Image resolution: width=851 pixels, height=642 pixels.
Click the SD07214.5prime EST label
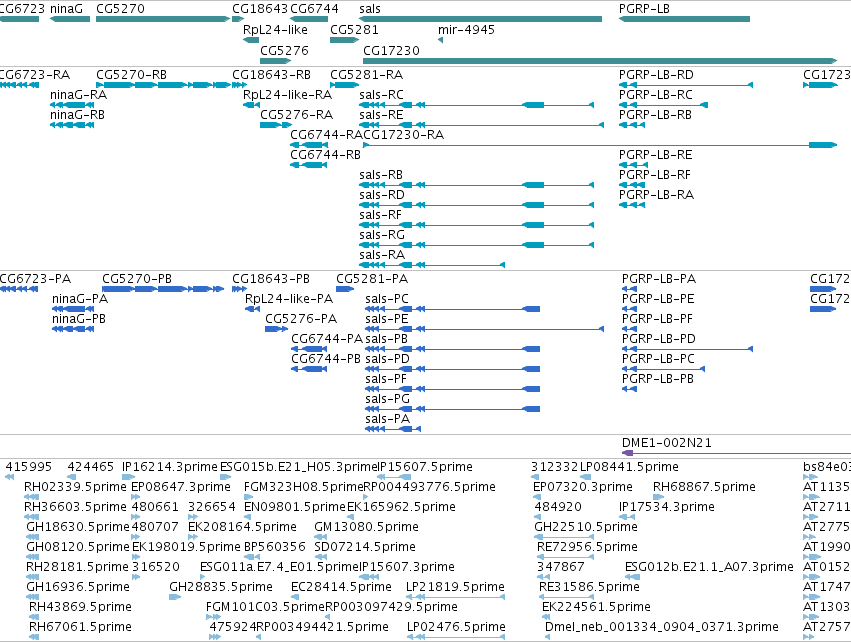tap(365, 546)
